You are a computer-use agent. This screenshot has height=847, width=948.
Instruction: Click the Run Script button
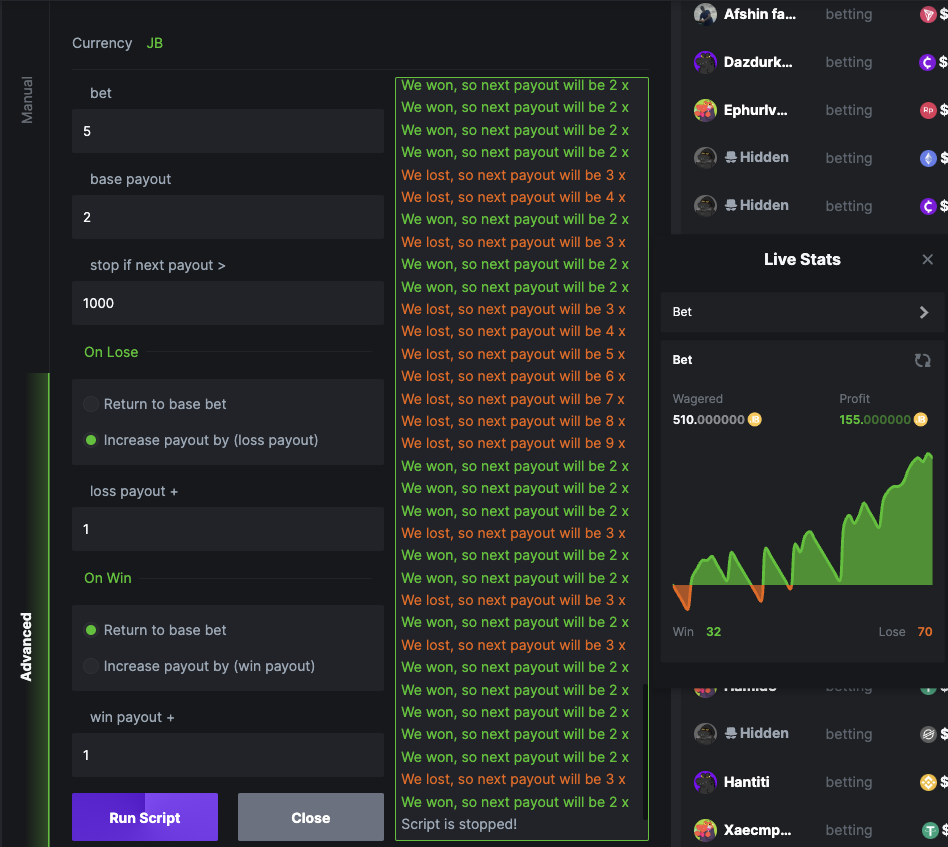(x=145, y=817)
